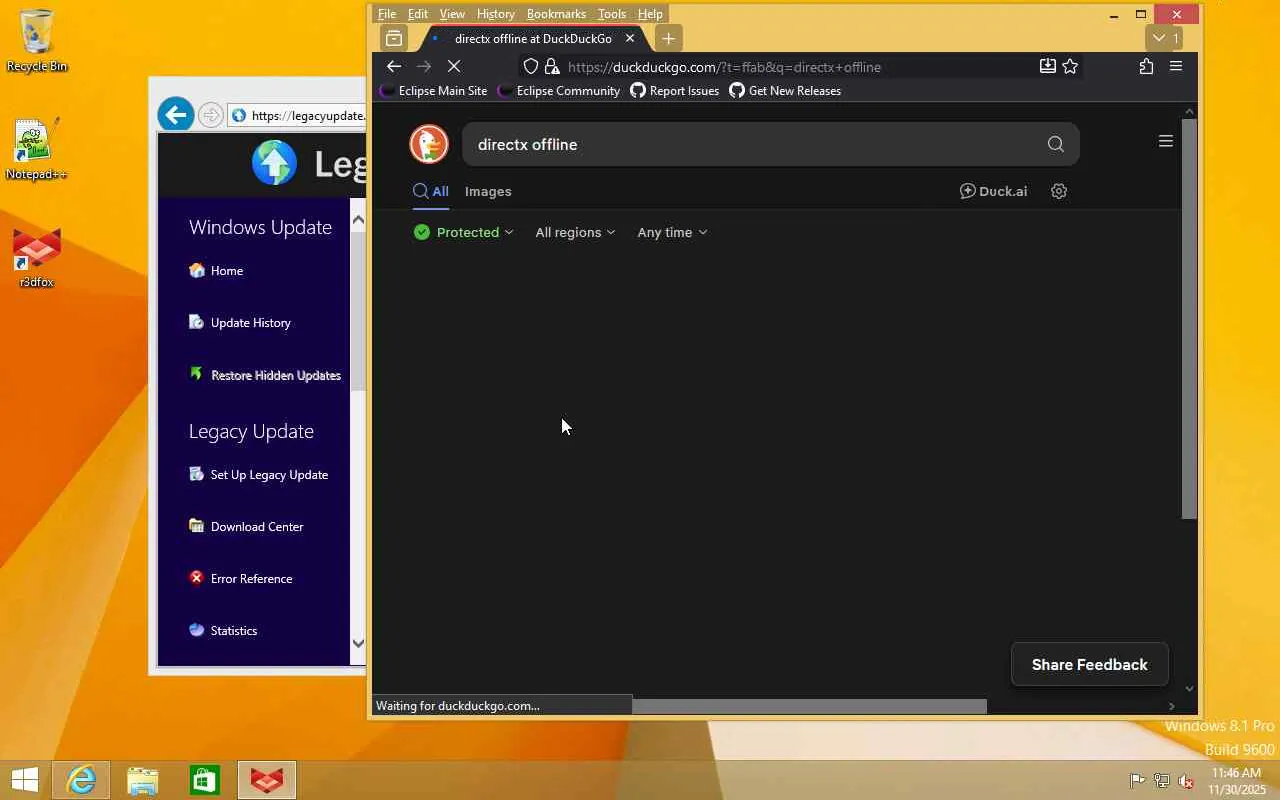Screen dimensions: 1280x800
Task: Open Download Center in Legacy Update
Action: pyautogui.click(x=246, y=527)
